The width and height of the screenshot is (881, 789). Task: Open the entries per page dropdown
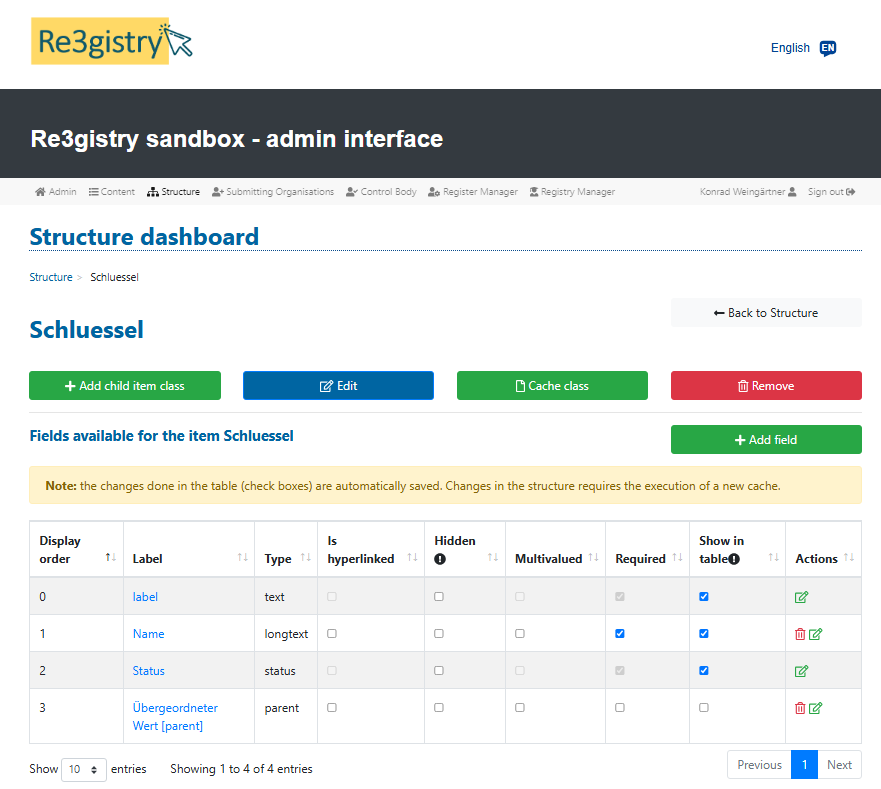pos(84,768)
